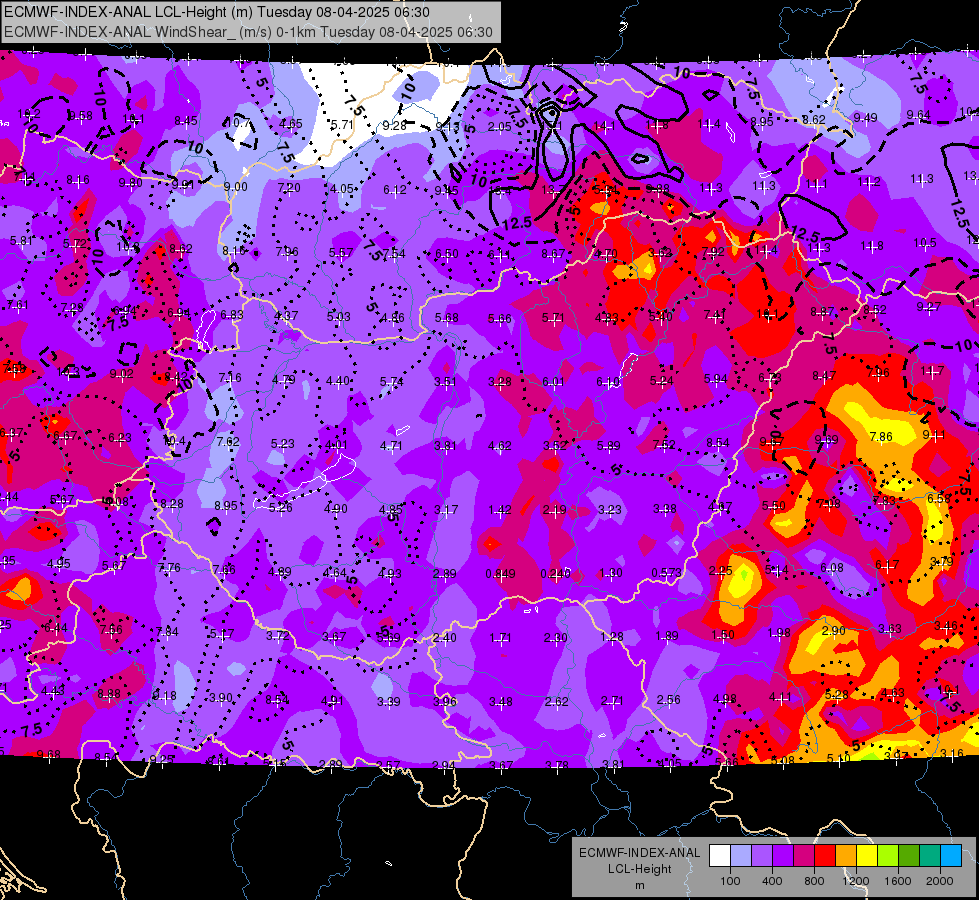
Task: Click the grid value "3.51"
Action: (x=445, y=382)
